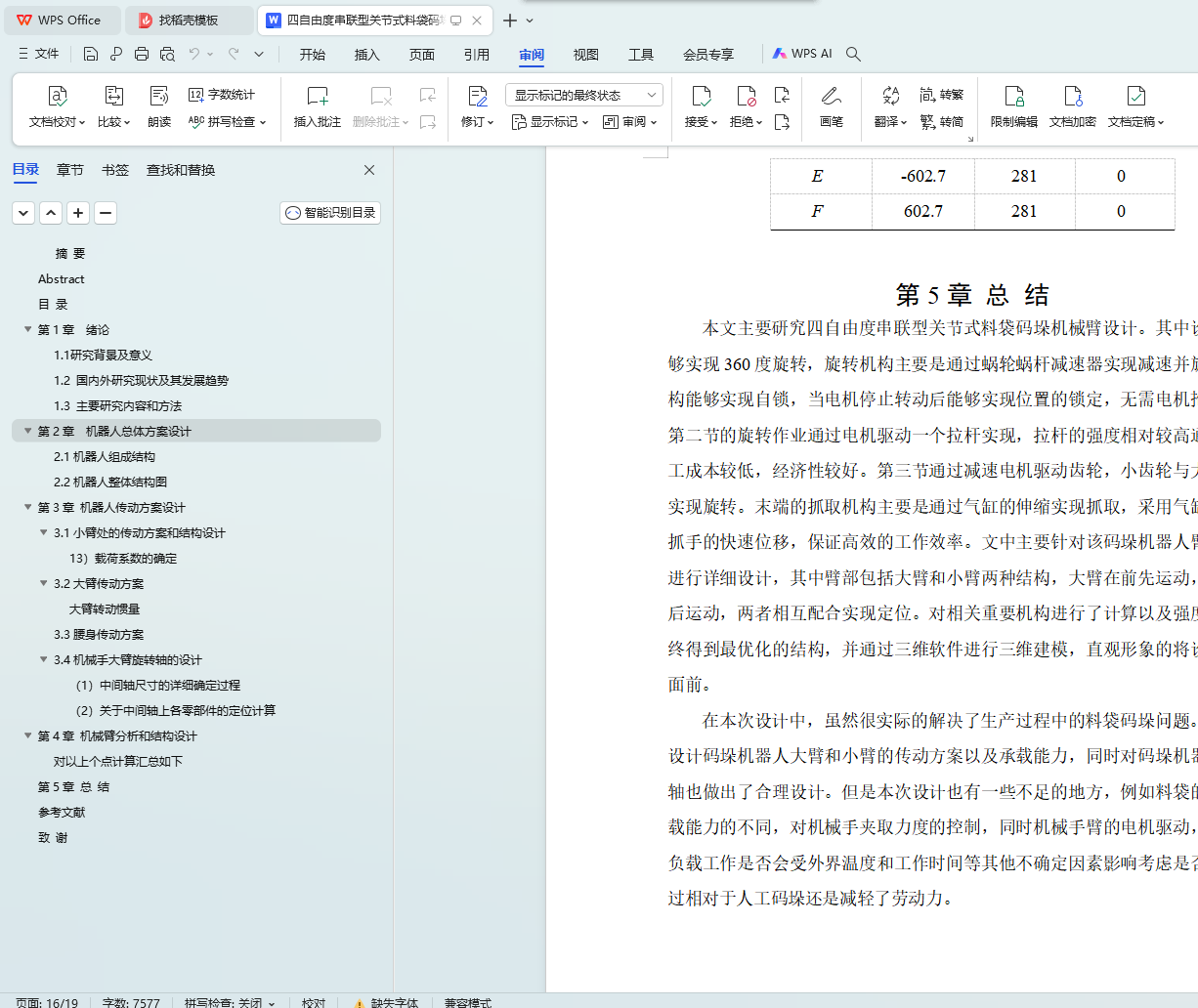Click the undo arrow icon
This screenshot has width=1198, height=1008.
tap(194, 54)
